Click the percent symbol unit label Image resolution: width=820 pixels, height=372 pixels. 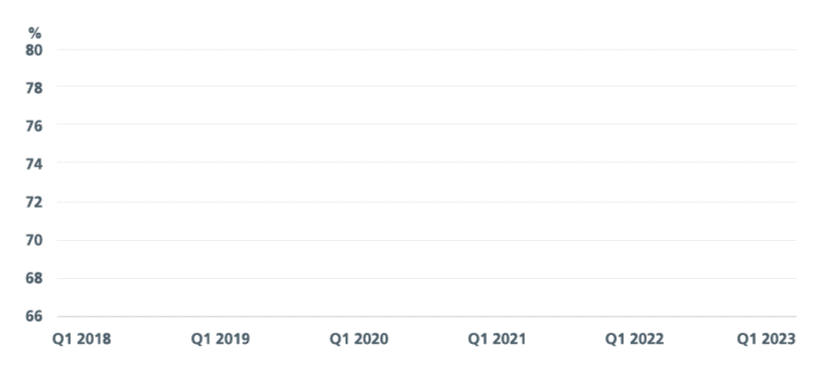(x=35, y=33)
